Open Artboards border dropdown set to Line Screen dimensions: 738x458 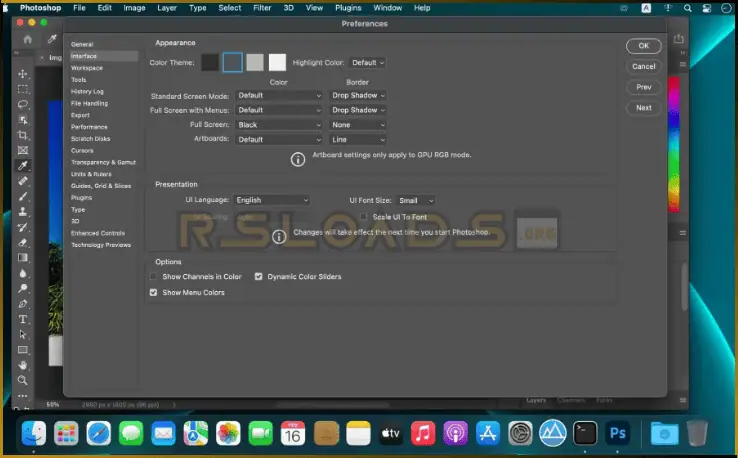point(358,139)
